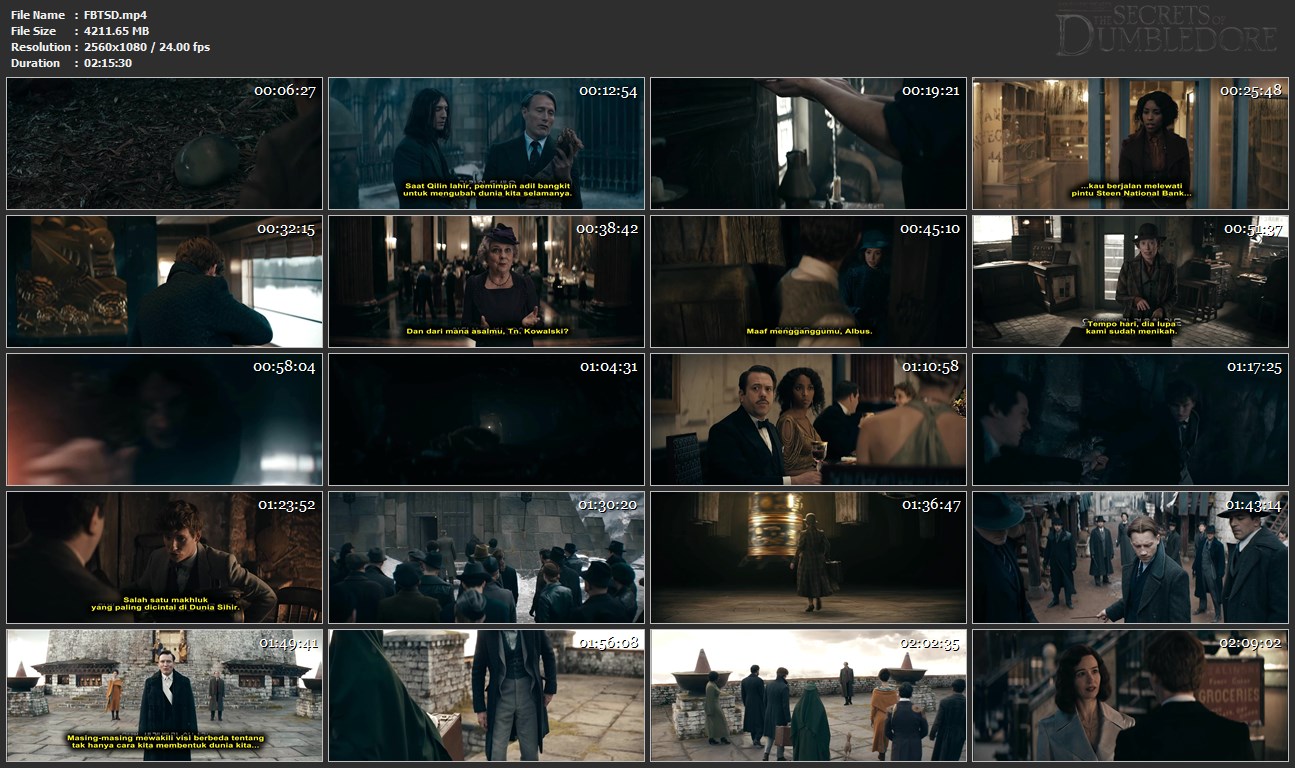Select the thumbnail at 00:12:54
Screen dimensions: 1295x768
click(x=487, y=144)
